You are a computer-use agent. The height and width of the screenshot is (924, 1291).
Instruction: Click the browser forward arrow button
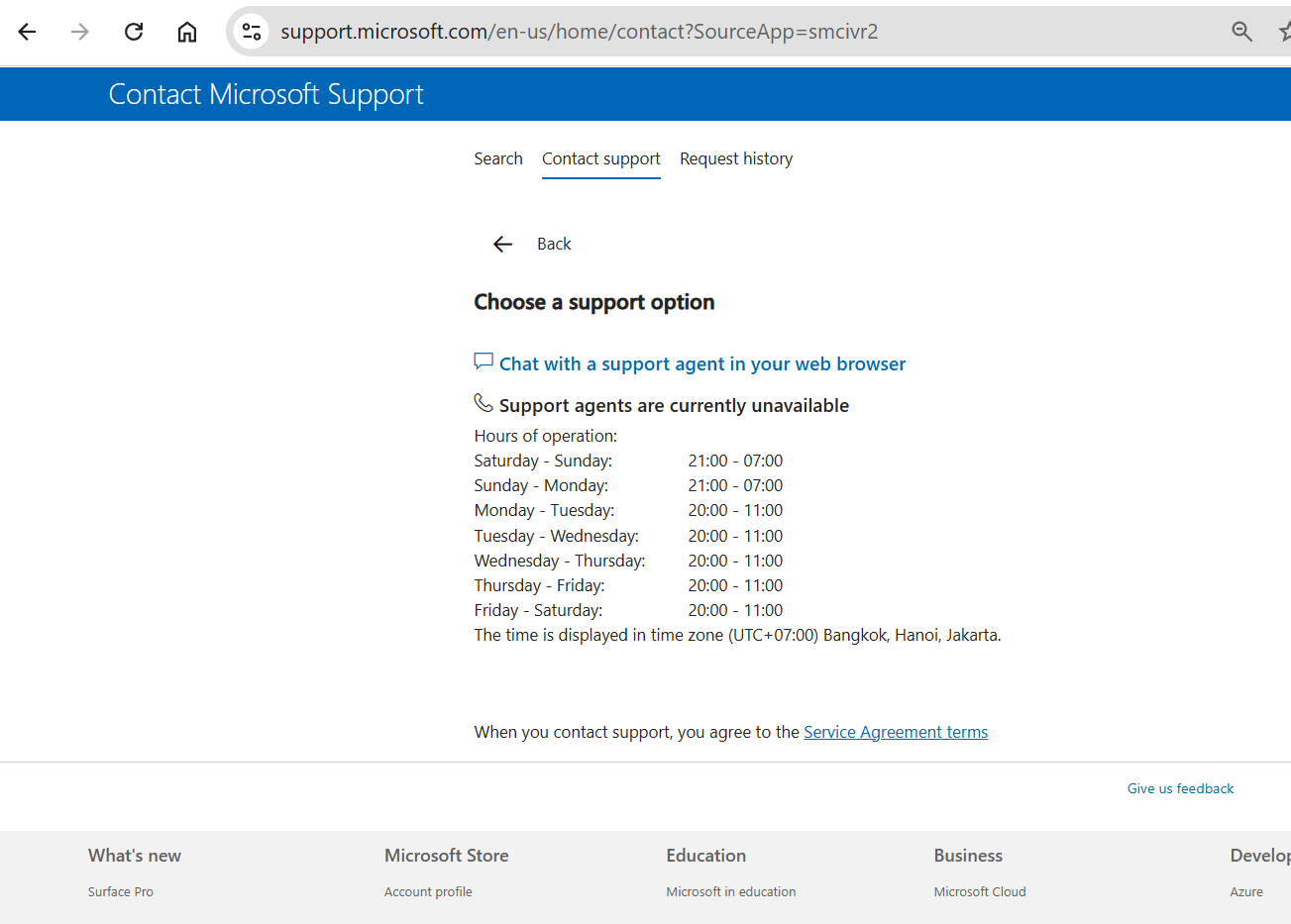[x=80, y=32]
